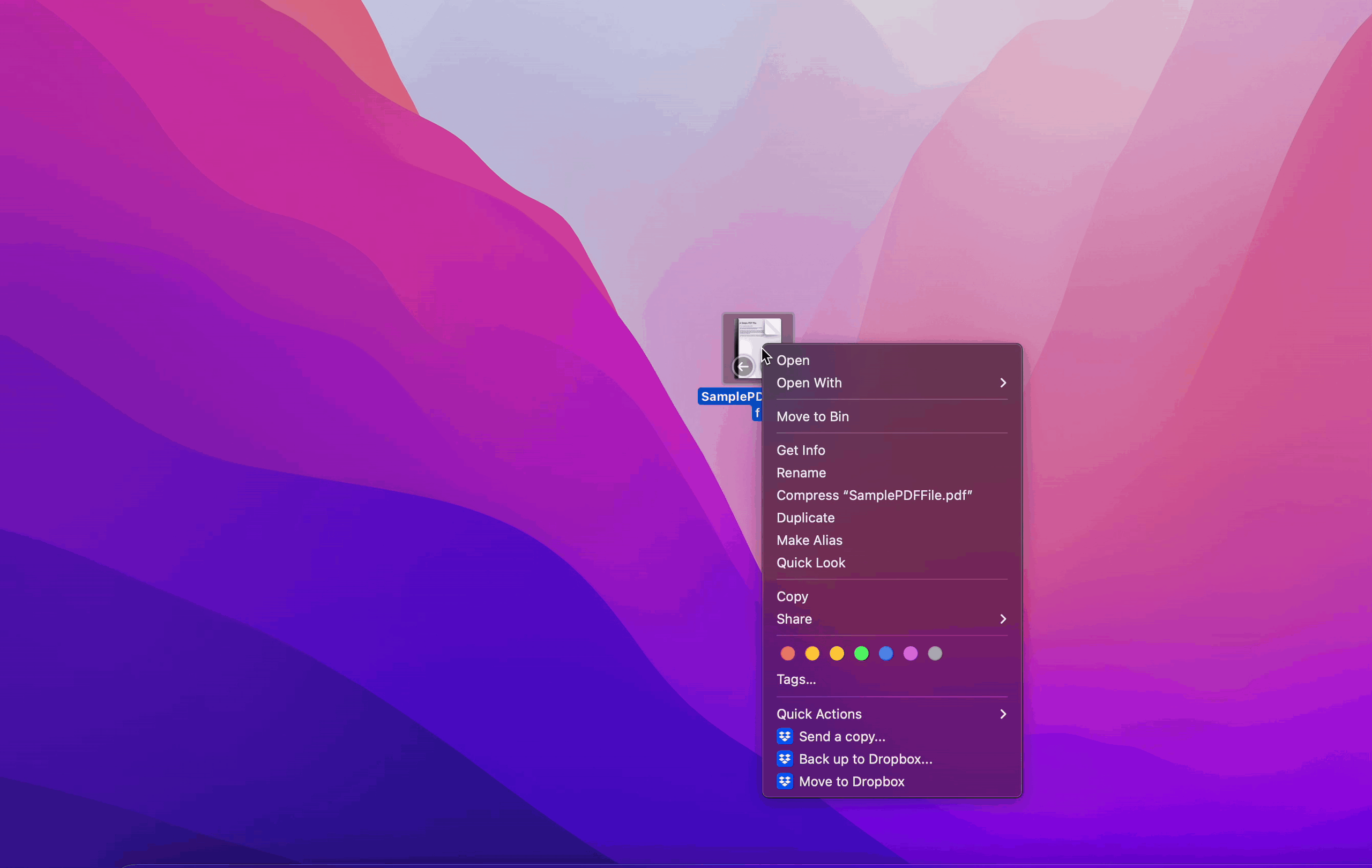Expand the Share submenu arrow

[1003, 619]
